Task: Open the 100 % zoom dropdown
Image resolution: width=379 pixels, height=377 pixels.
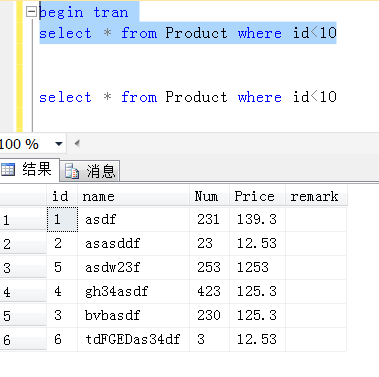Action: pyautogui.click(x=59, y=144)
